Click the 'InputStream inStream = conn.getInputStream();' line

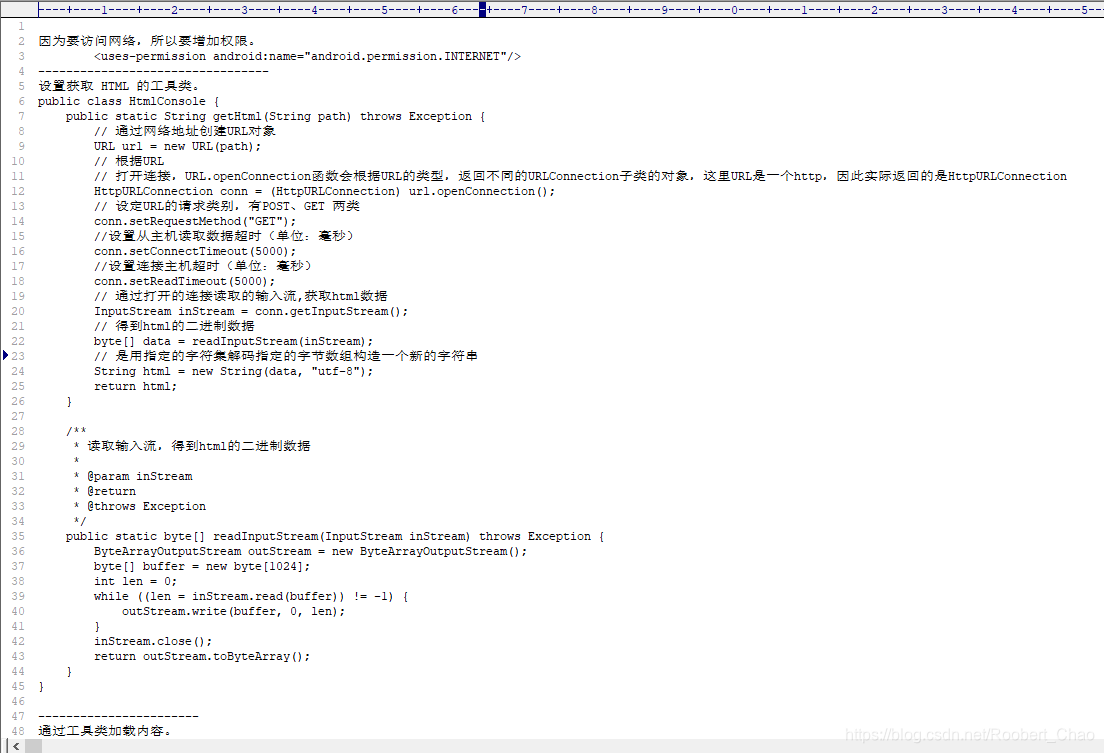tap(251, 311)
